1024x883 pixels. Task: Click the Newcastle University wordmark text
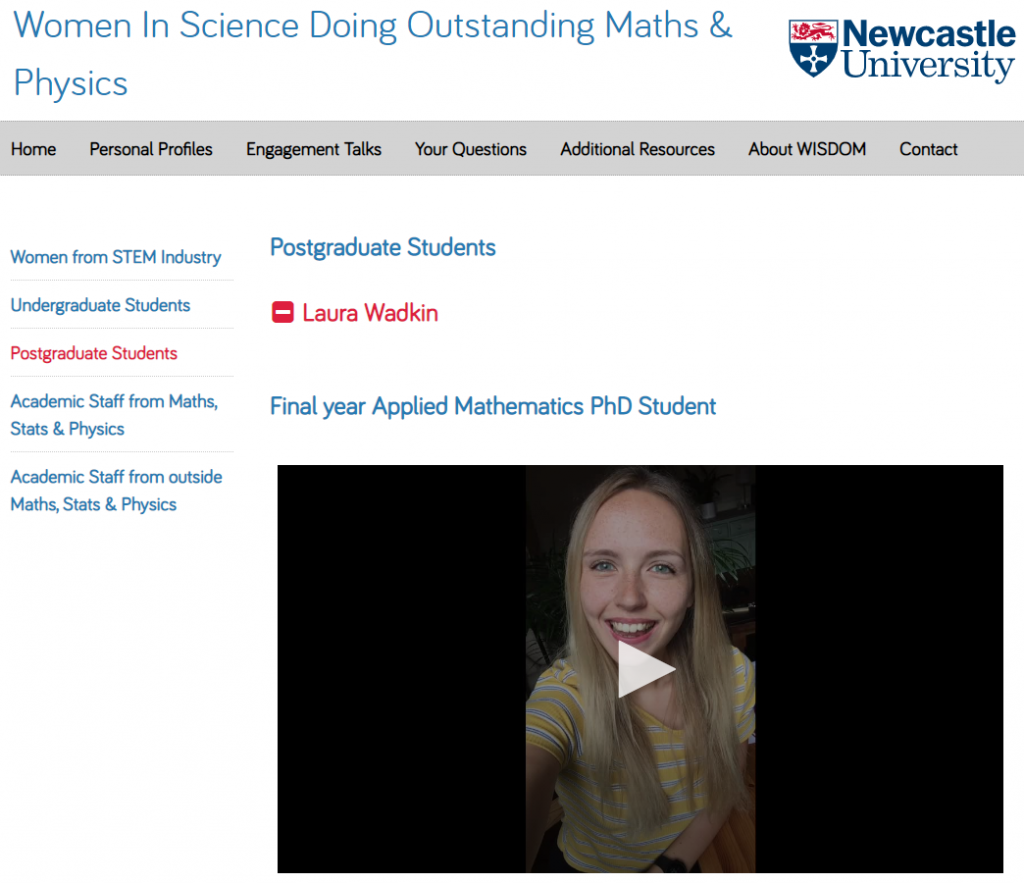pos(928,51)
